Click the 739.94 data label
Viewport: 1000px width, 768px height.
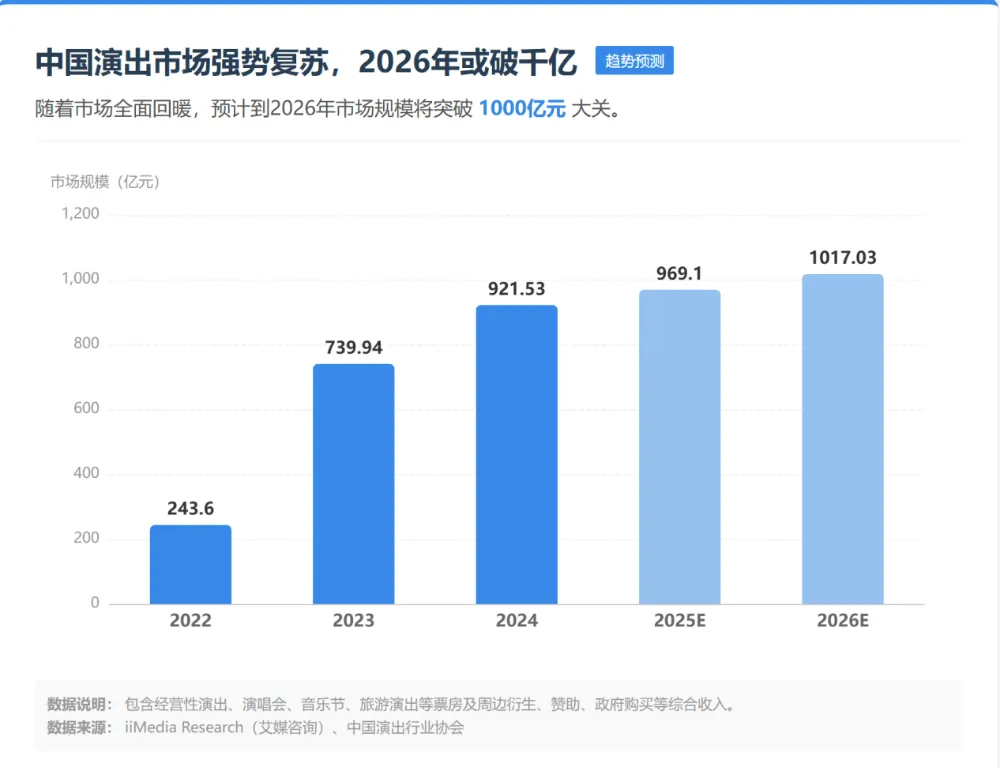coord(353,348)
